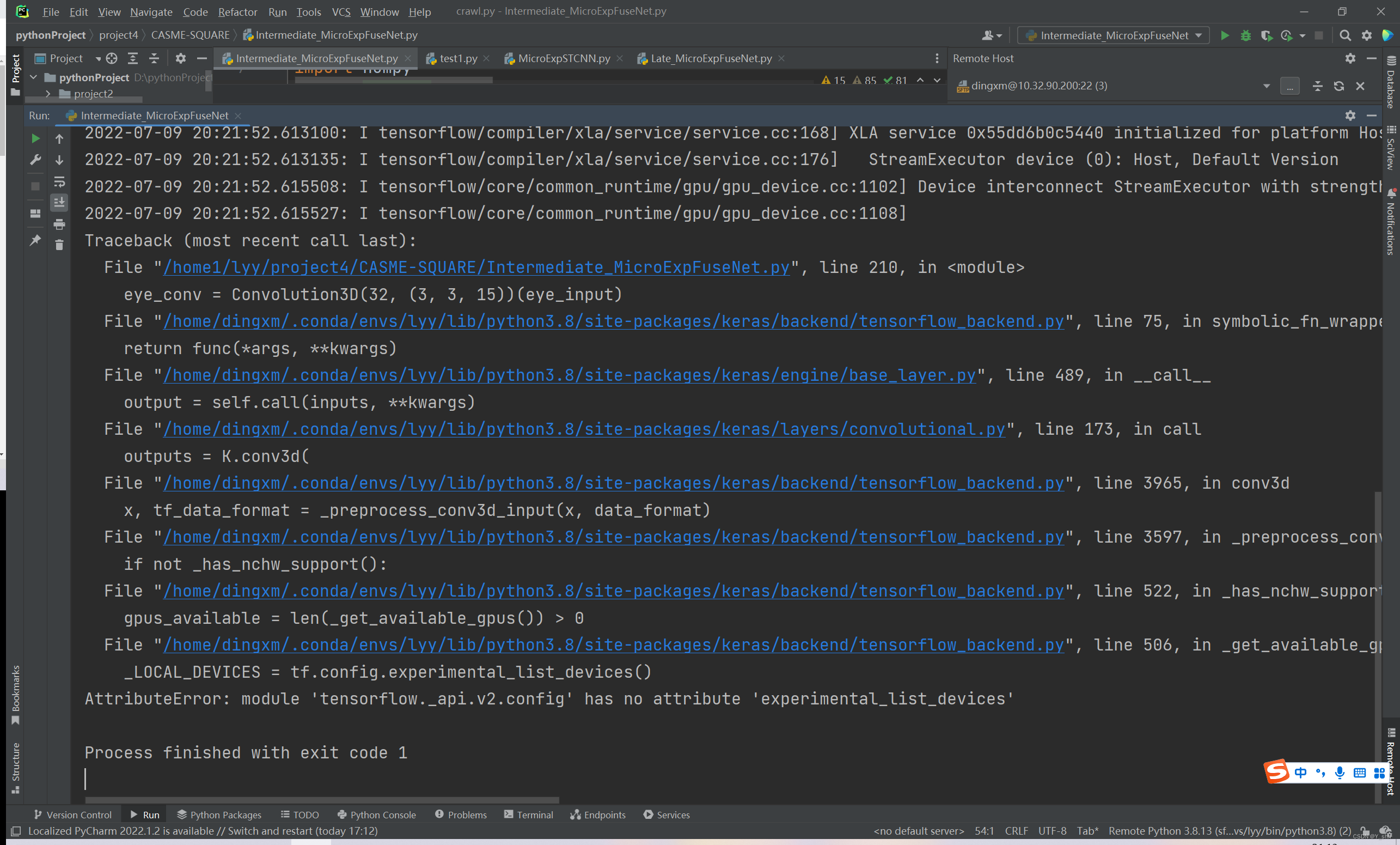1400x845 pixels.
Task: Start debugging with the bug icon
Action: (x=1245, y=35)
